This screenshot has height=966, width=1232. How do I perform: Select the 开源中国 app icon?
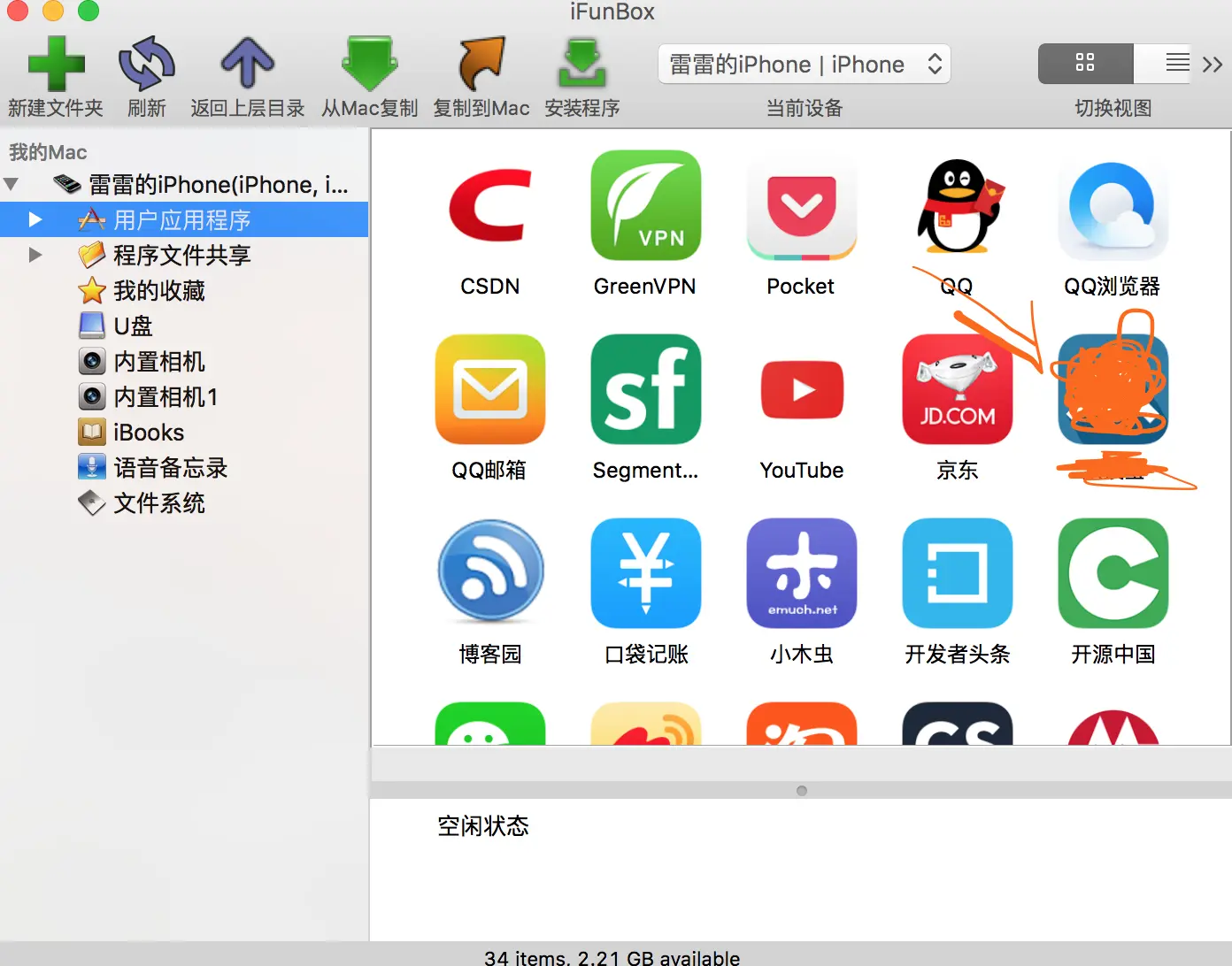coord(1113,573)
